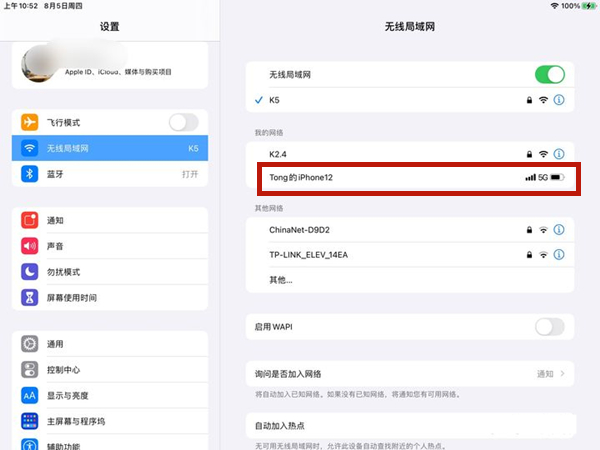Open 蓝牙 Bluetooth settings item
Screen dimensions: 600x450
110,174
